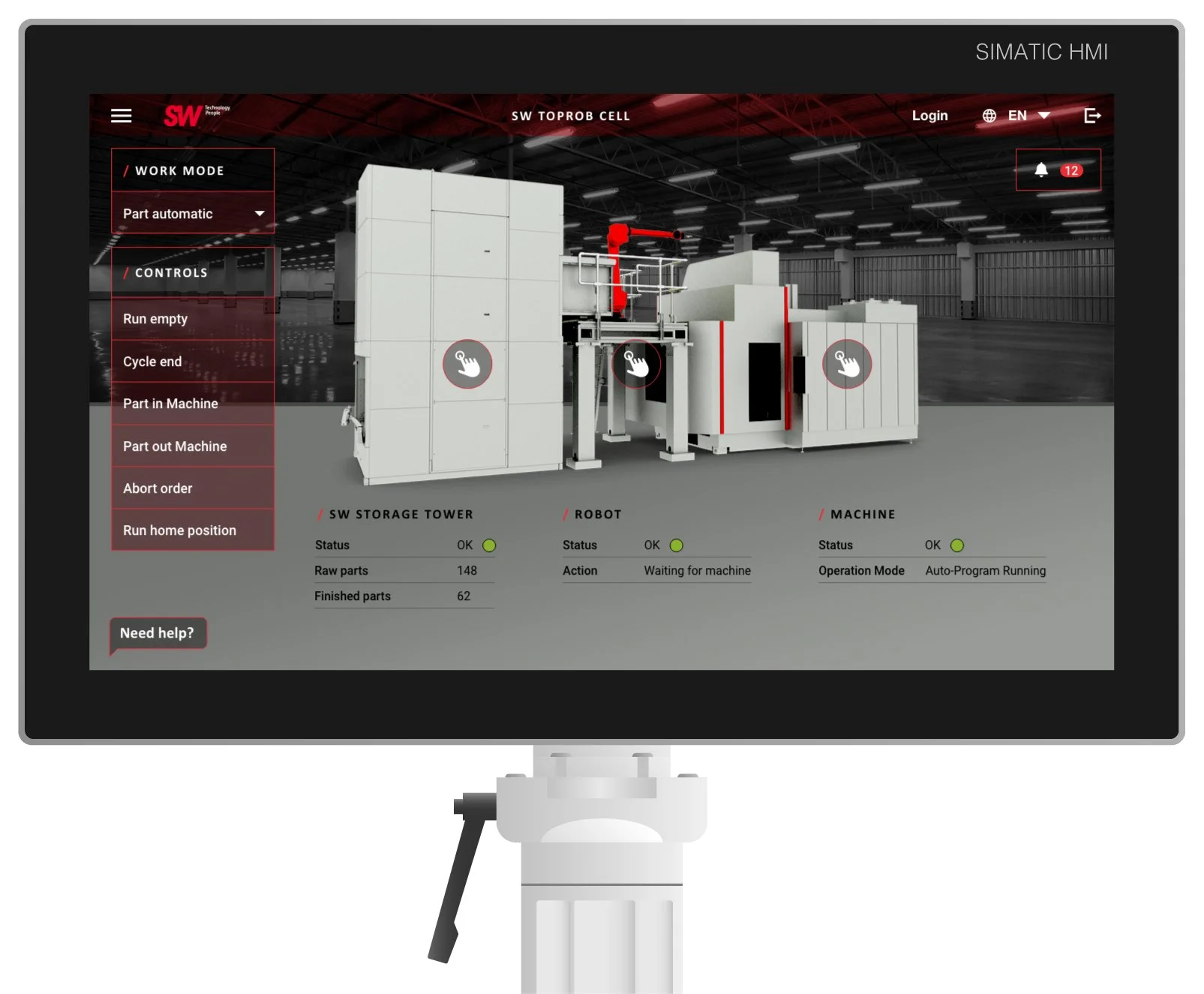Click the Cycle end control
Screen dimensions: 1204x994
point(193,362)
